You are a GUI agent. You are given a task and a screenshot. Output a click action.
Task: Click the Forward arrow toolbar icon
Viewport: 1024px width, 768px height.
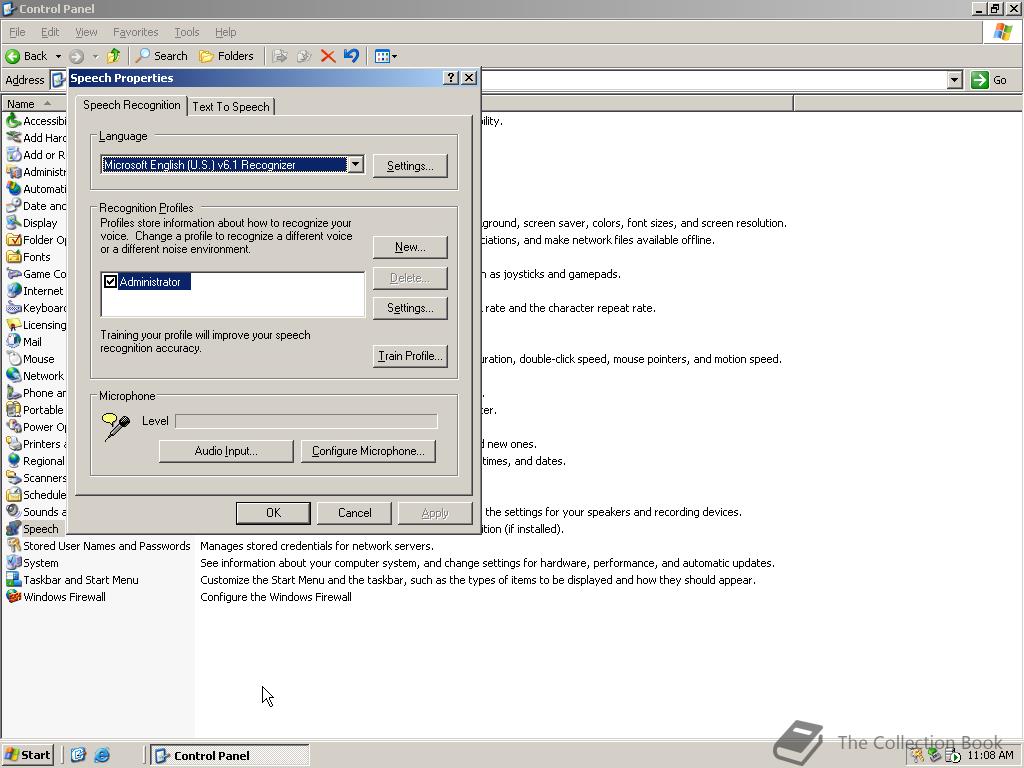(x=76, y=56)
